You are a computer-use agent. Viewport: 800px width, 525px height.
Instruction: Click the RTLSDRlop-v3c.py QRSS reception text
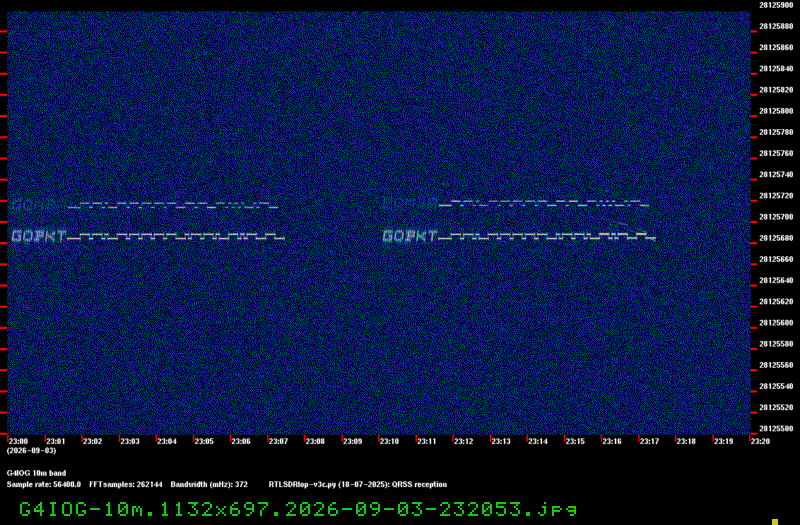tap(358, 484)
